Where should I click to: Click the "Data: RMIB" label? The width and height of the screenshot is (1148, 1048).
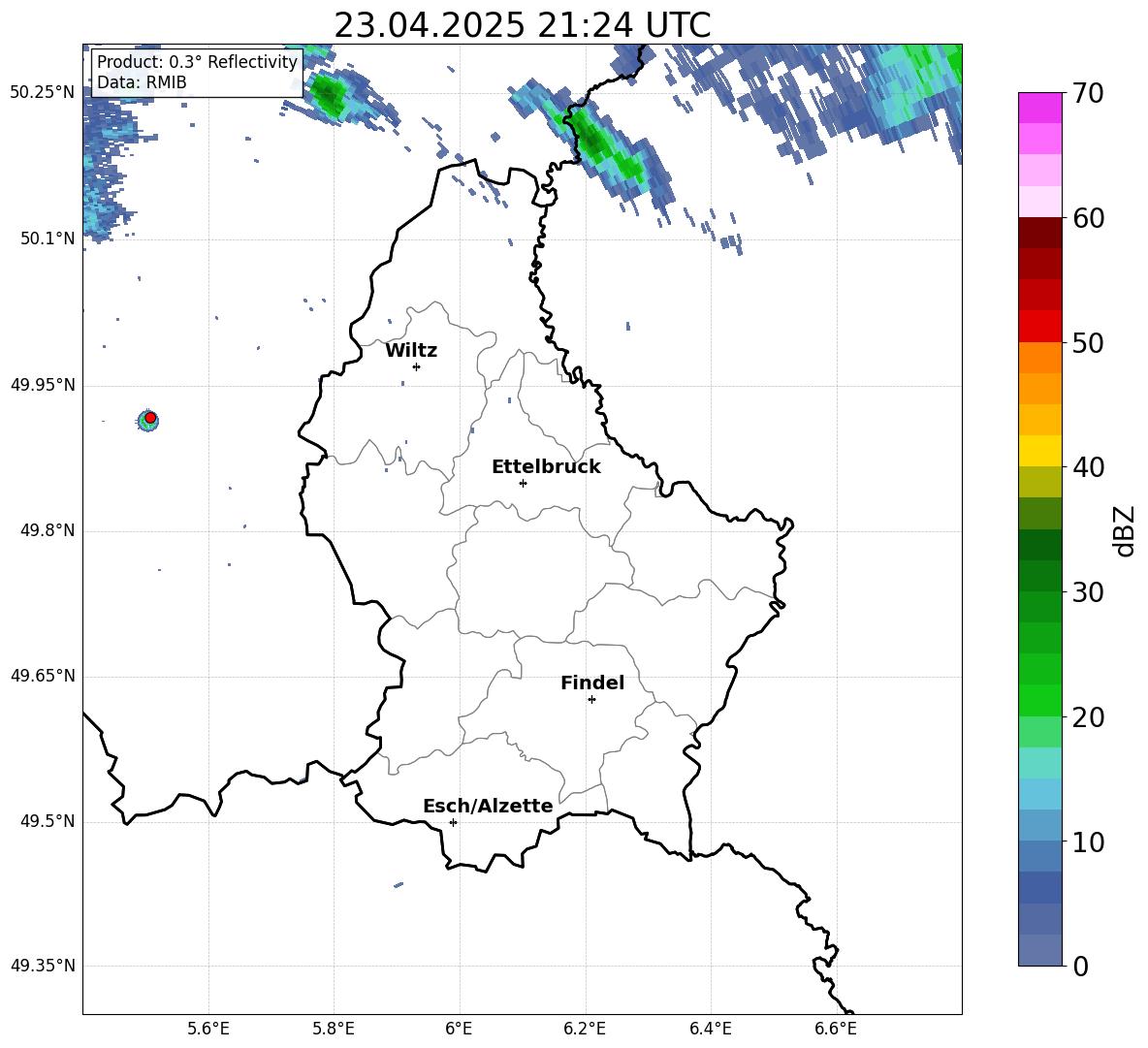click(142, 82)
